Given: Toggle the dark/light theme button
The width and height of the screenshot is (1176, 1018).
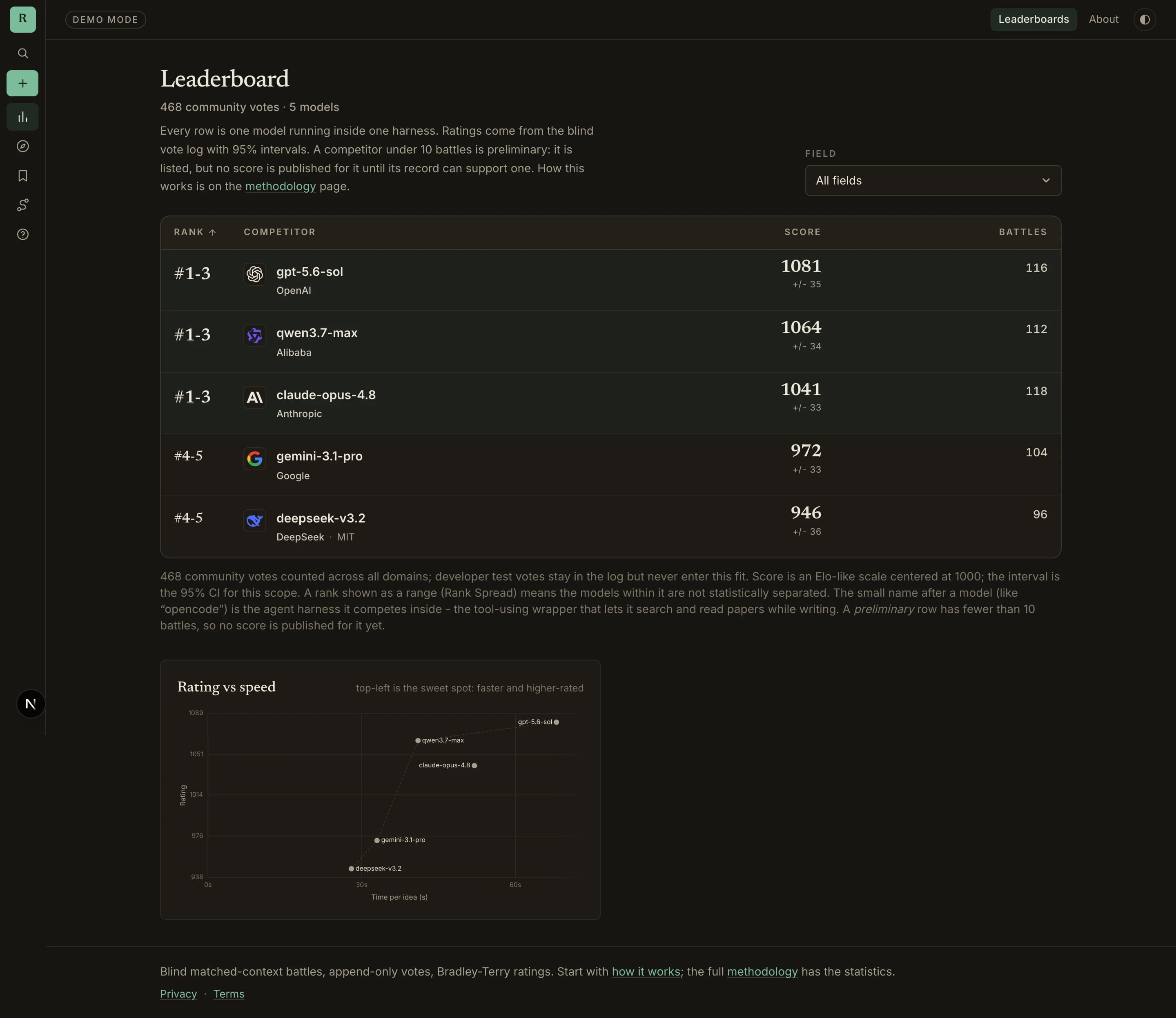Looking at the screenshot, I should click(1145, 19).
